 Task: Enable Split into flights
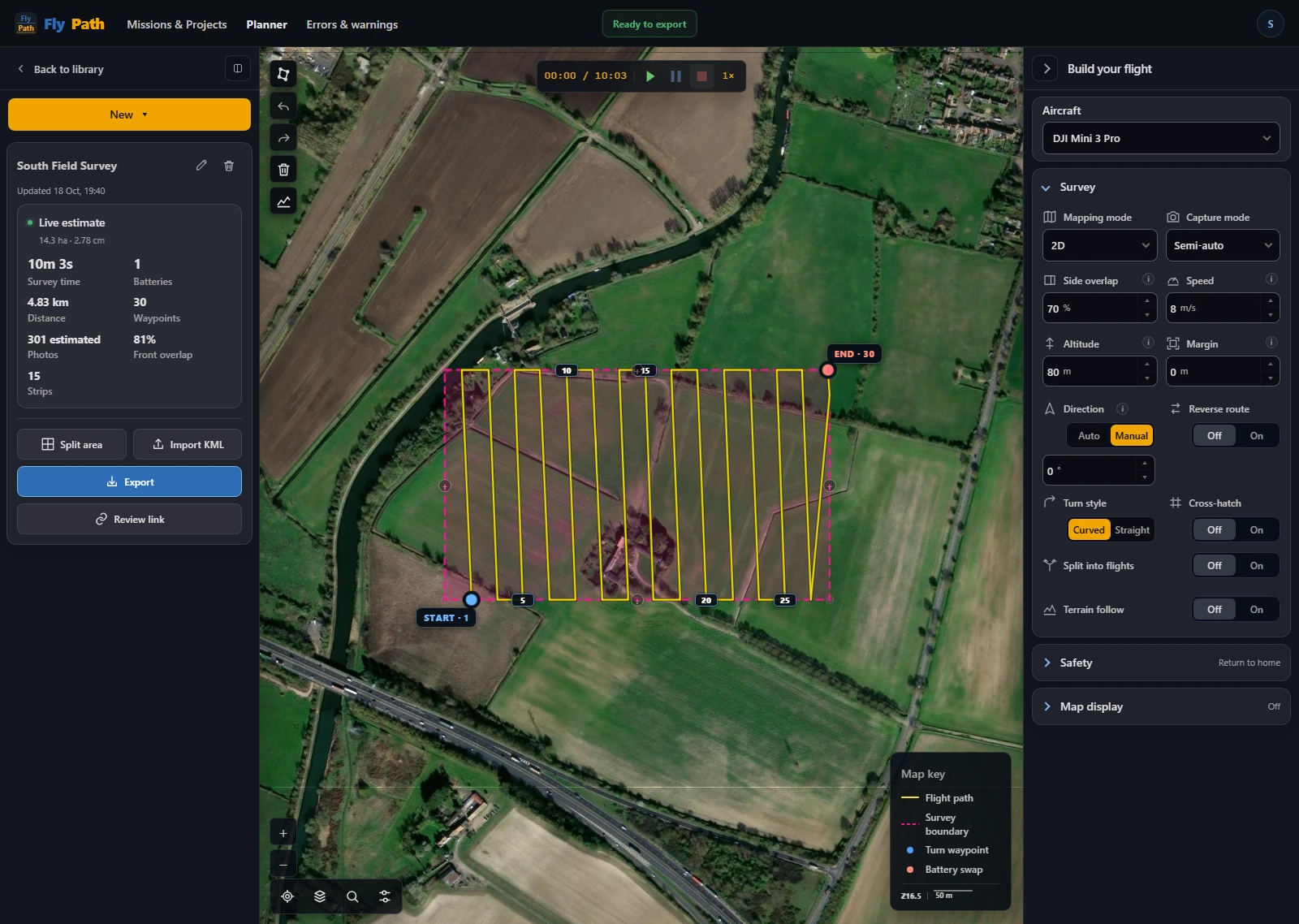(1257, 566)
